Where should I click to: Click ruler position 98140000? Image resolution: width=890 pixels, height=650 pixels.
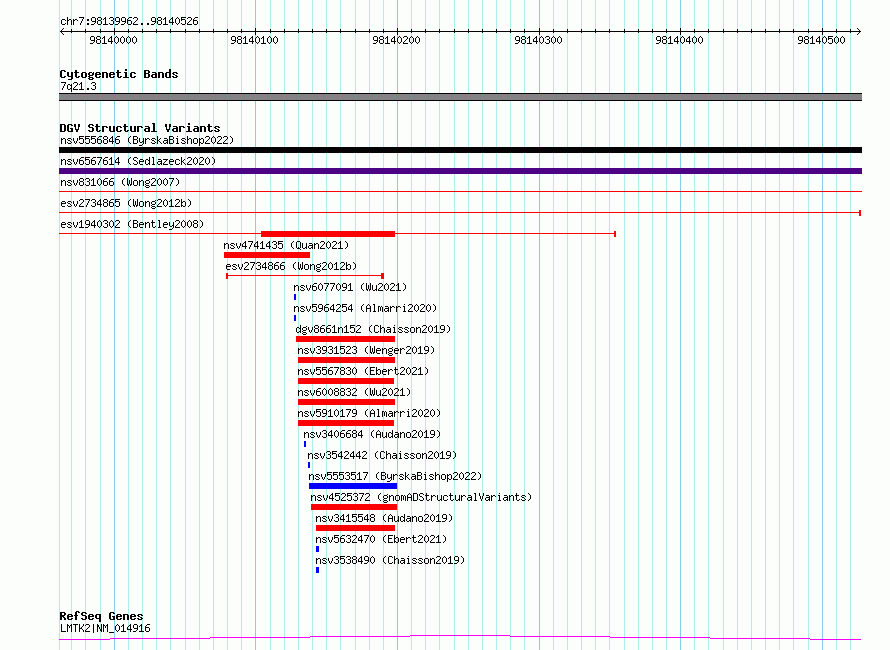tap(114, 40)
